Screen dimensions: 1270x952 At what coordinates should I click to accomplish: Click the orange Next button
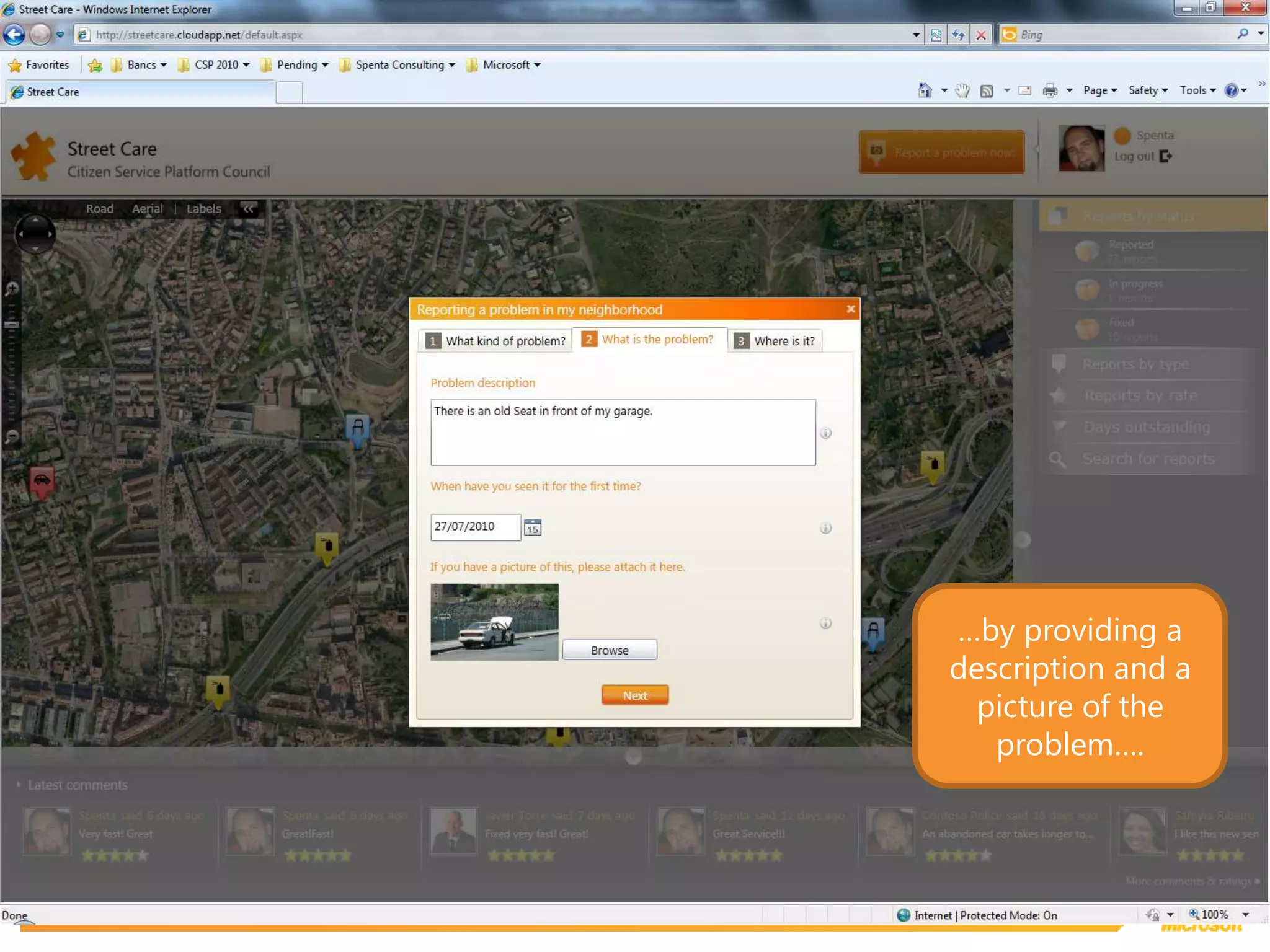pyautogui.click(x=635, y=695)
